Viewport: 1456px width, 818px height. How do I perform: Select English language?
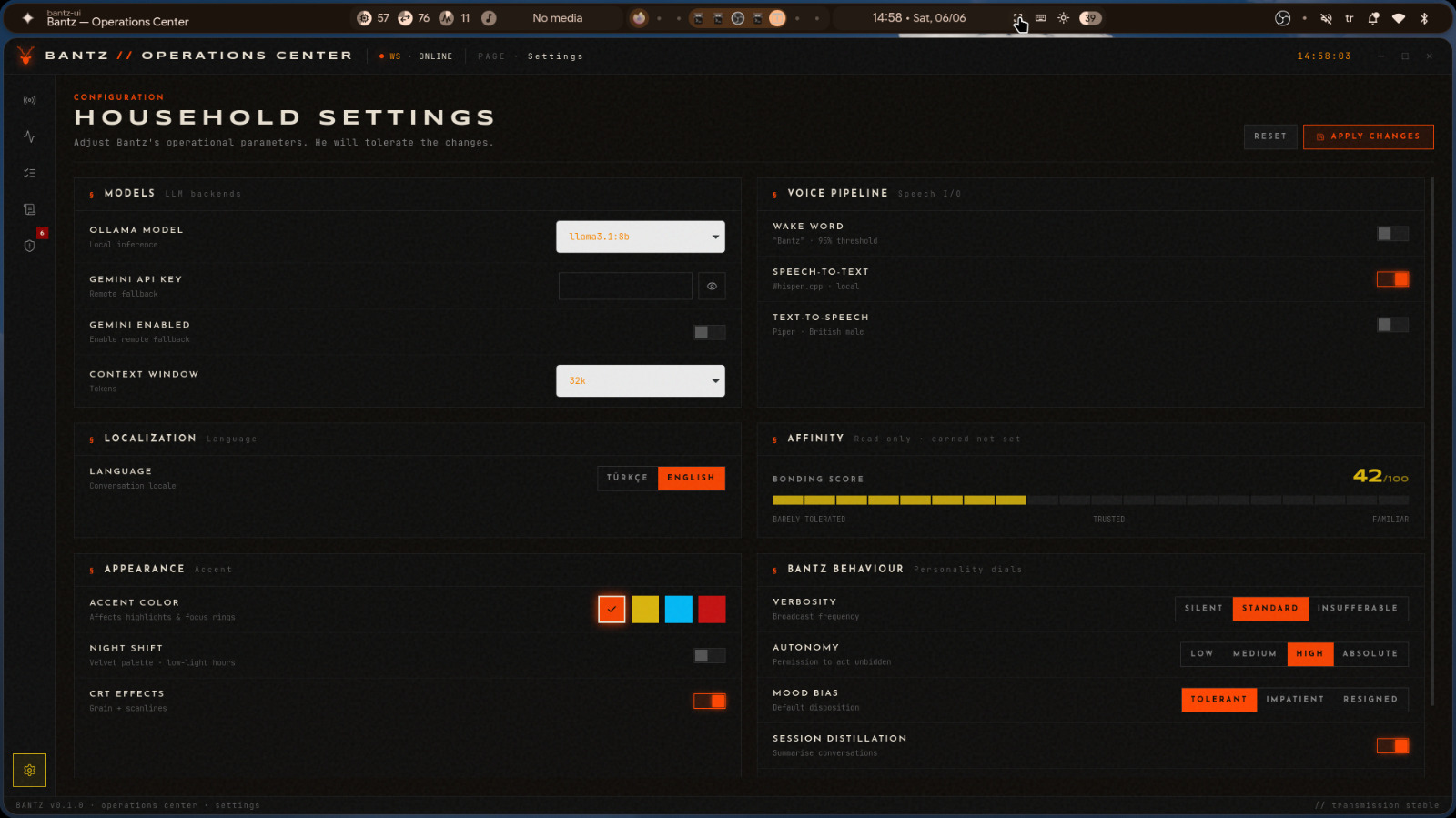pos(692,478)
